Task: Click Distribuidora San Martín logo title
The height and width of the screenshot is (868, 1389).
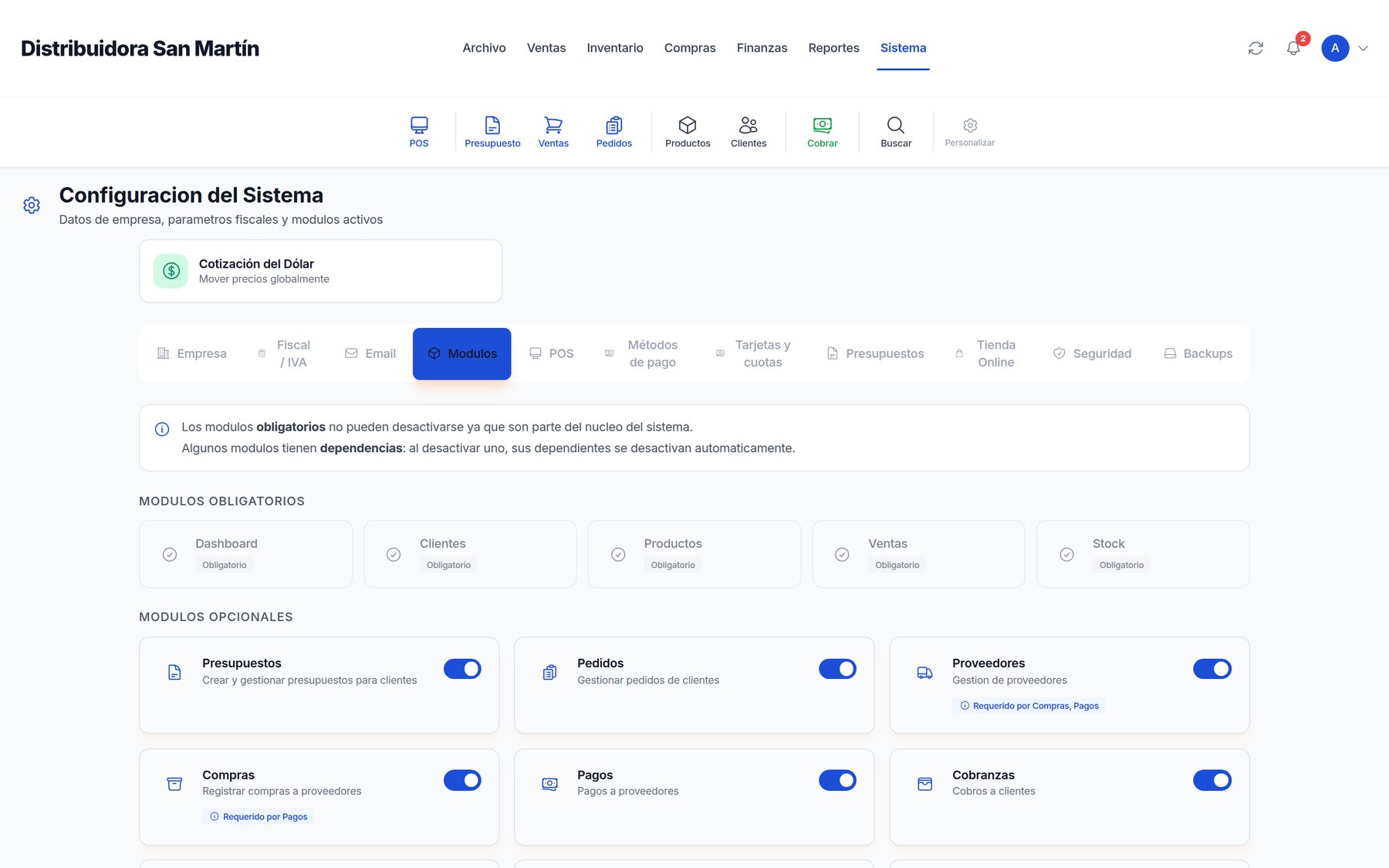Action: click(x=140, y=48)
